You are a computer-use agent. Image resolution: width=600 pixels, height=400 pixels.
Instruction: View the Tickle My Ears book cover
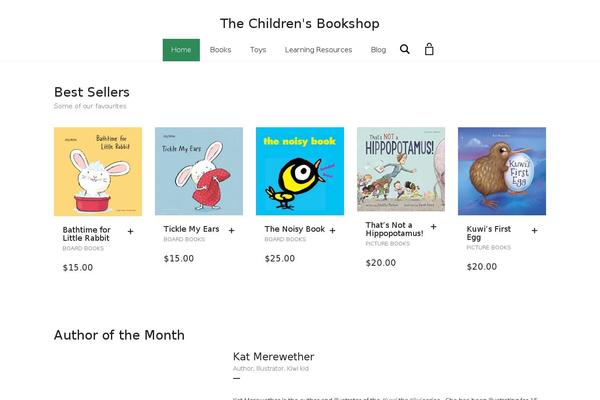[x=199, y=171]
